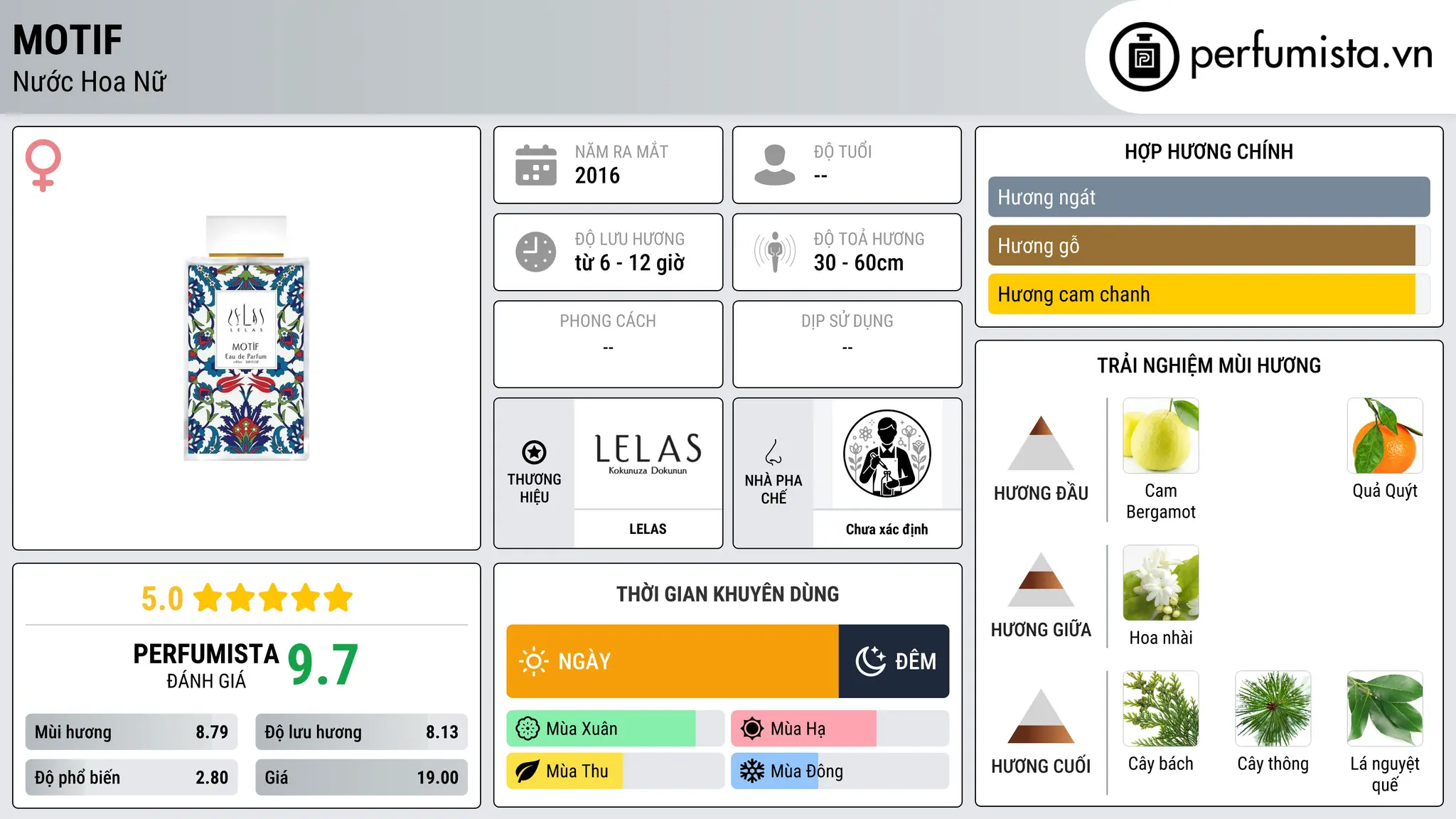Image resolution: width=1456 pixels, height=819 pixels.
Task: Click the 9.7 Perfumista score
Action: click(x=323, y=665)
